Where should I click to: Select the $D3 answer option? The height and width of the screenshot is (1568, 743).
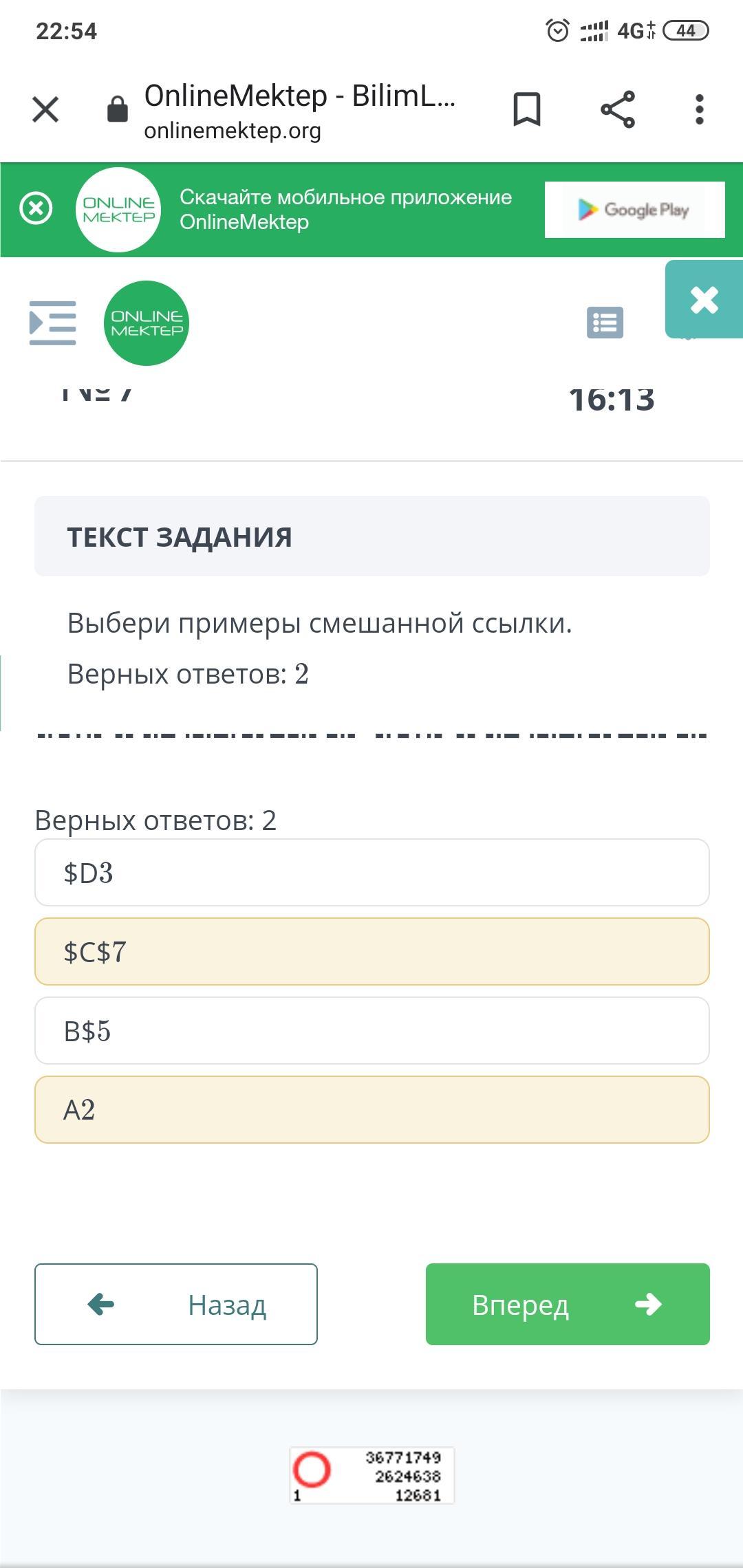pos(371,873)
